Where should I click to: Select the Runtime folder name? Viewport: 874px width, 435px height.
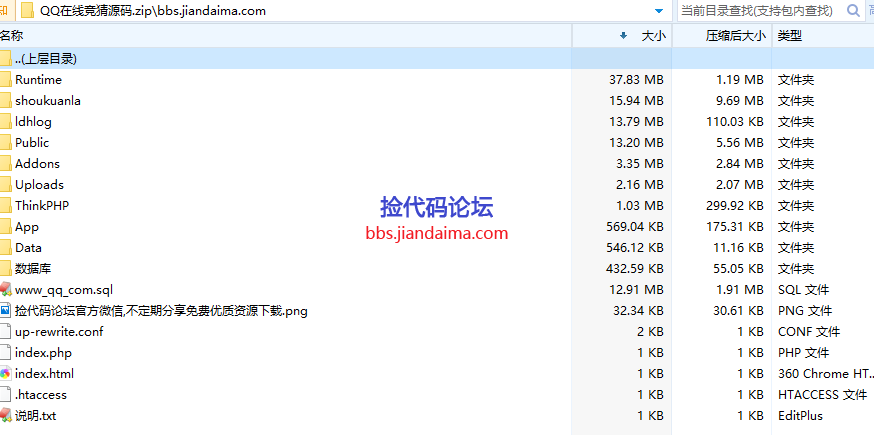click(38, 80)
